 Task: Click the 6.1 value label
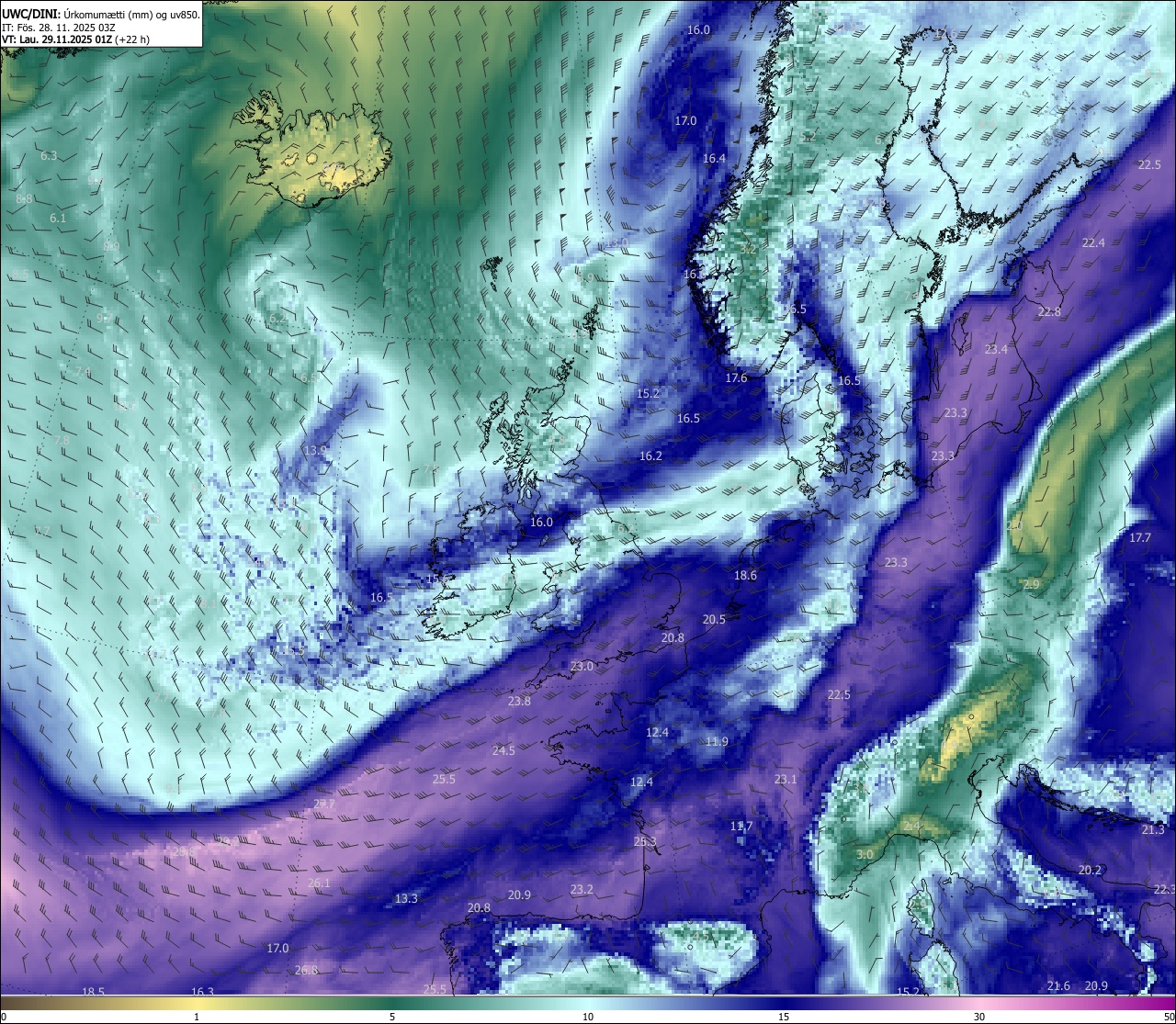[58, 219]
